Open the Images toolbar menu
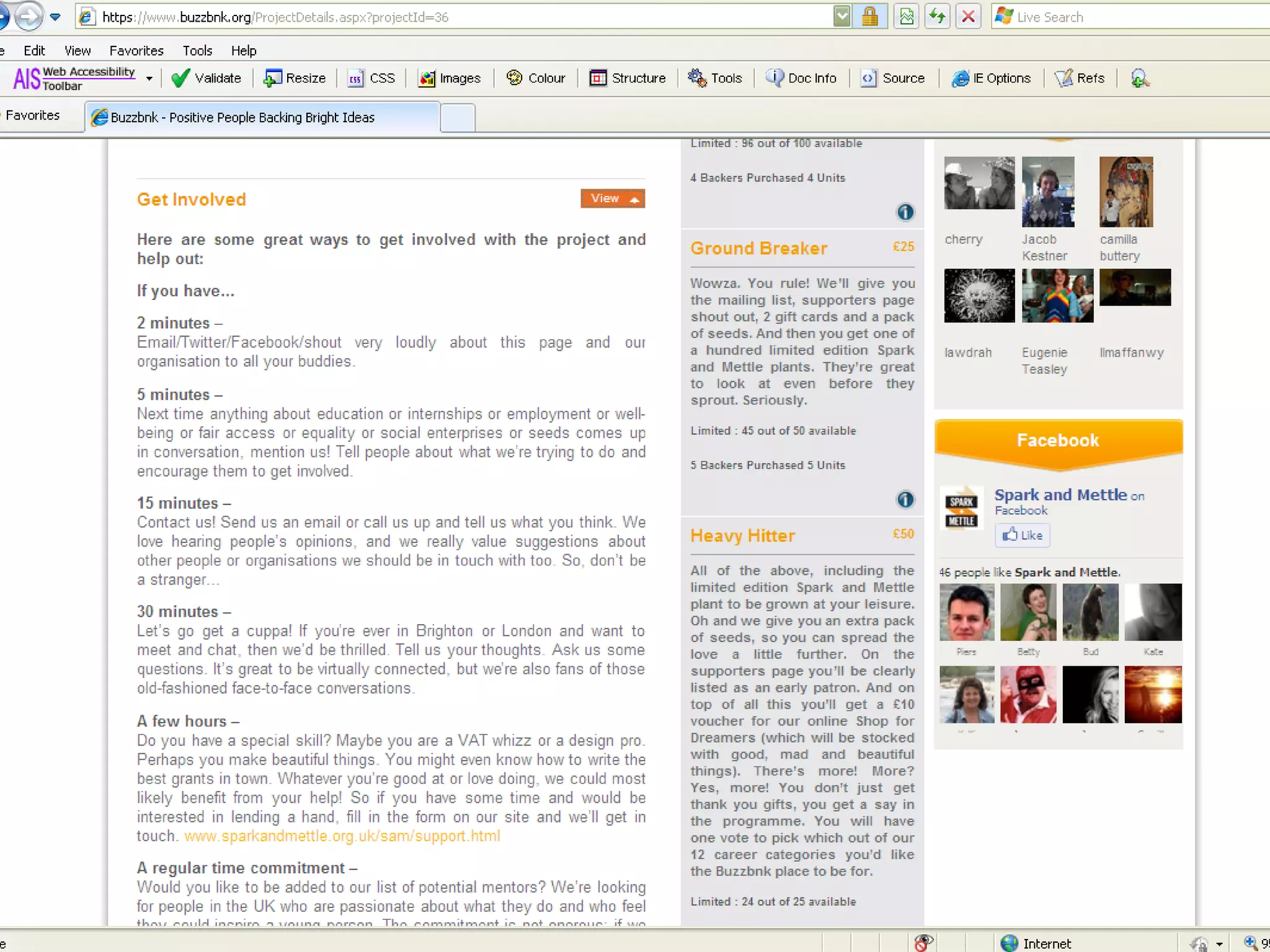Image resolution: width=1270 pixels, height=952 pixels. [x=450, y=78]
